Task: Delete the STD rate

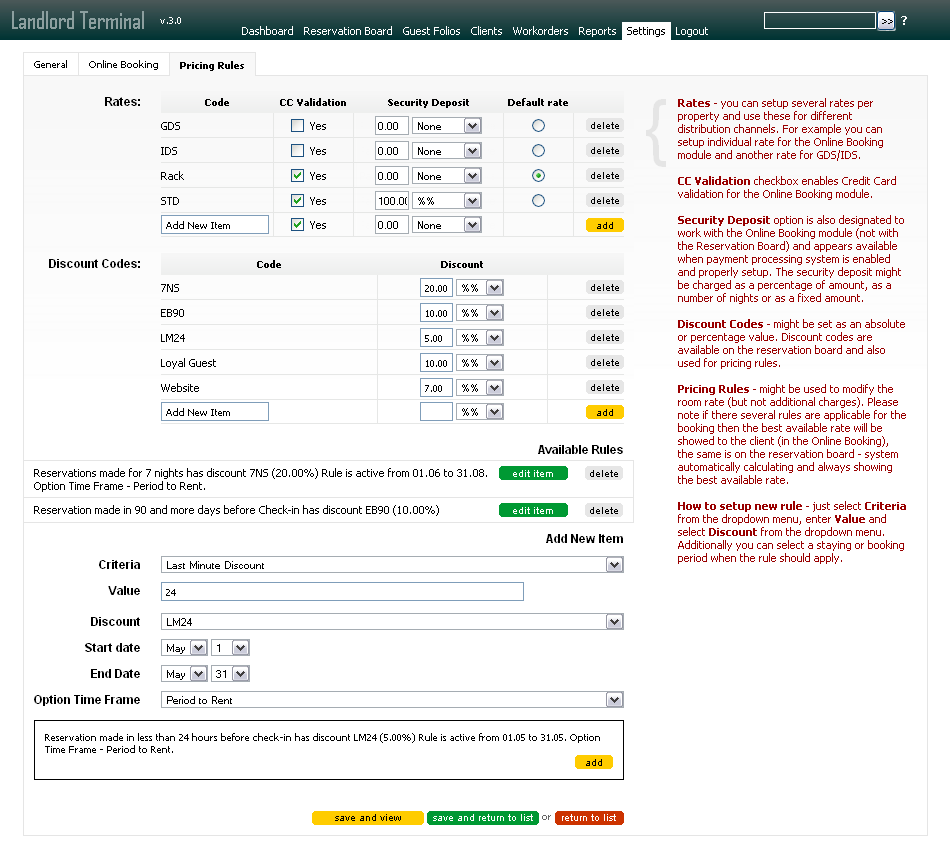Action: pos(605,201)
